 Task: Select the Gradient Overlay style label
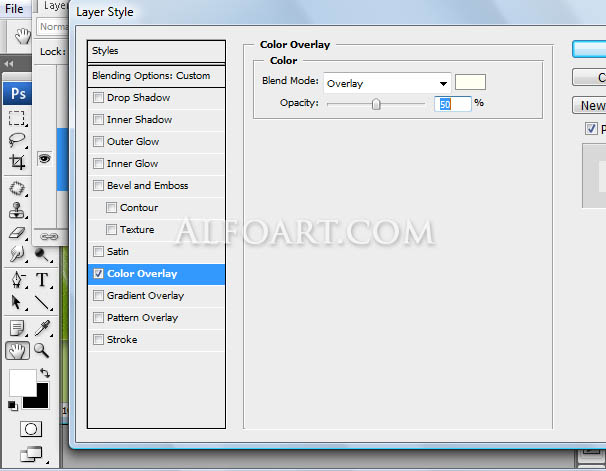145,296
